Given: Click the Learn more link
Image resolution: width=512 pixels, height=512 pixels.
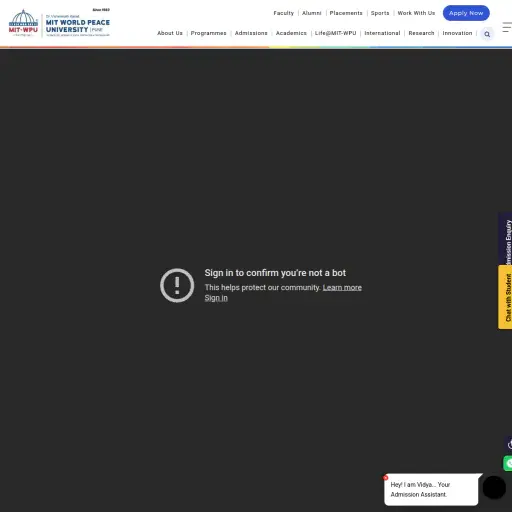Looking at the screenshot, I should pos(342,287).
